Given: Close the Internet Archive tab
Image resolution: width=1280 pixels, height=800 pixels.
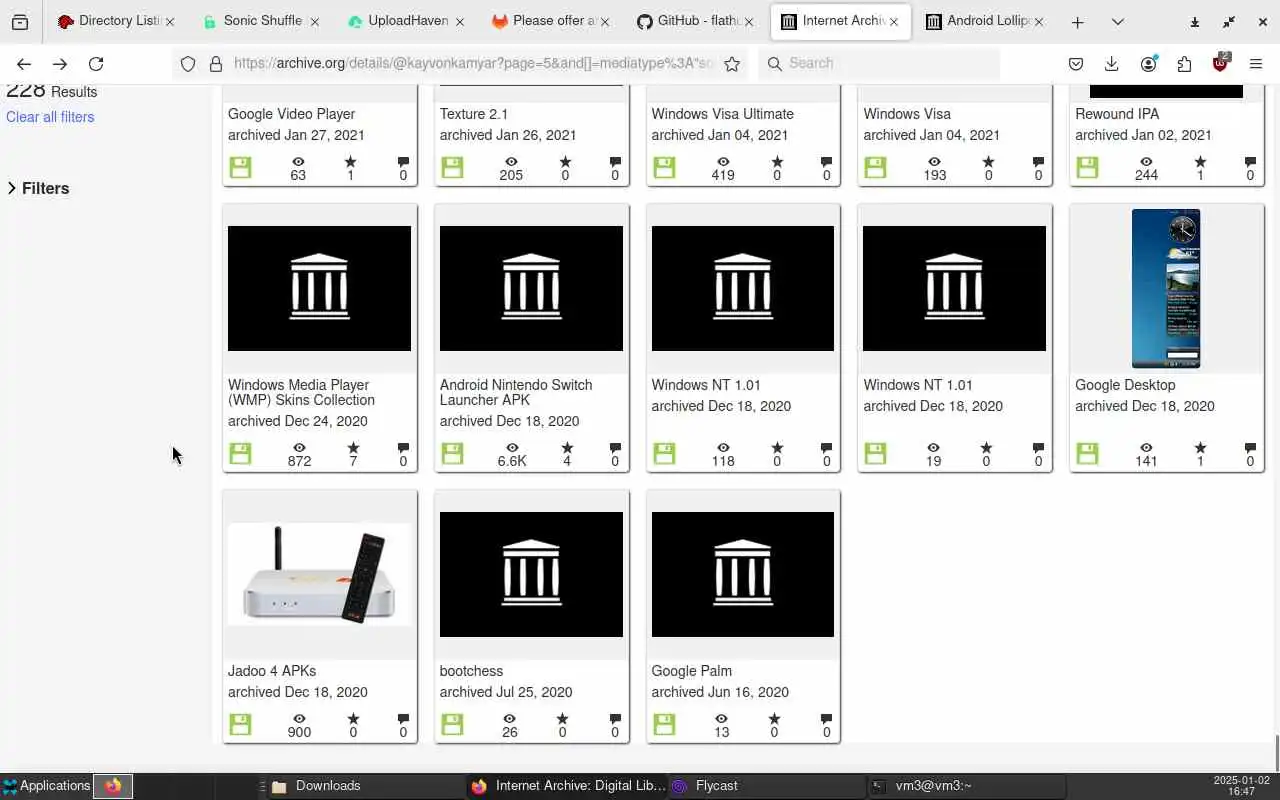Looking at the screenshot, I should pyautogui.click(x=893, y=21).
